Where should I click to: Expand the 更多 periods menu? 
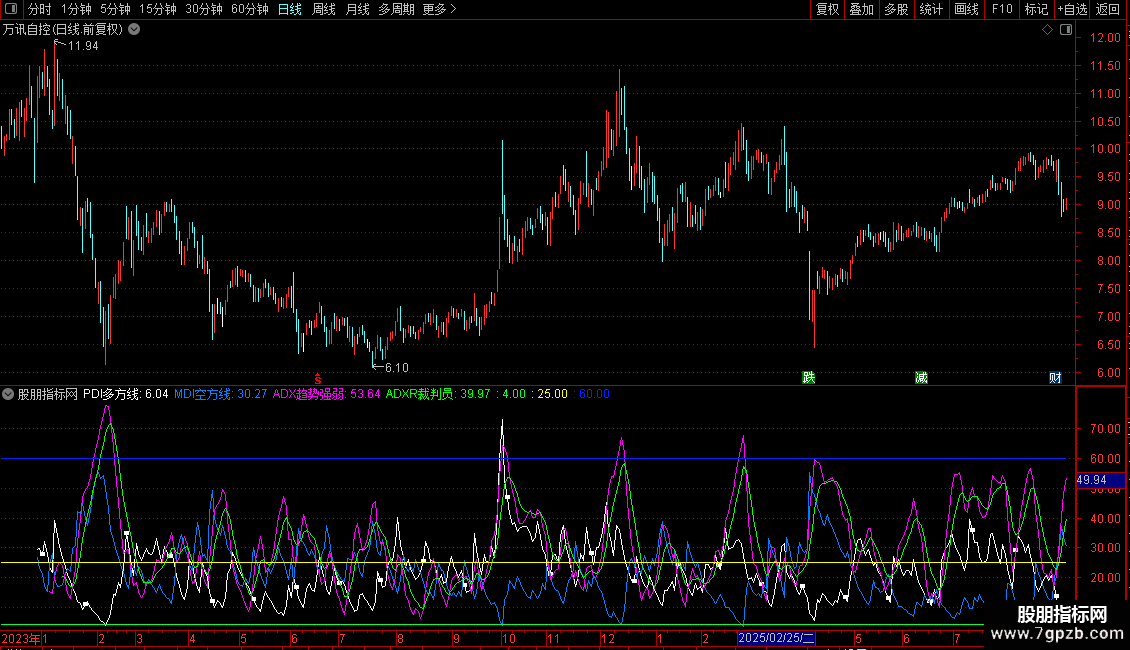439,9
